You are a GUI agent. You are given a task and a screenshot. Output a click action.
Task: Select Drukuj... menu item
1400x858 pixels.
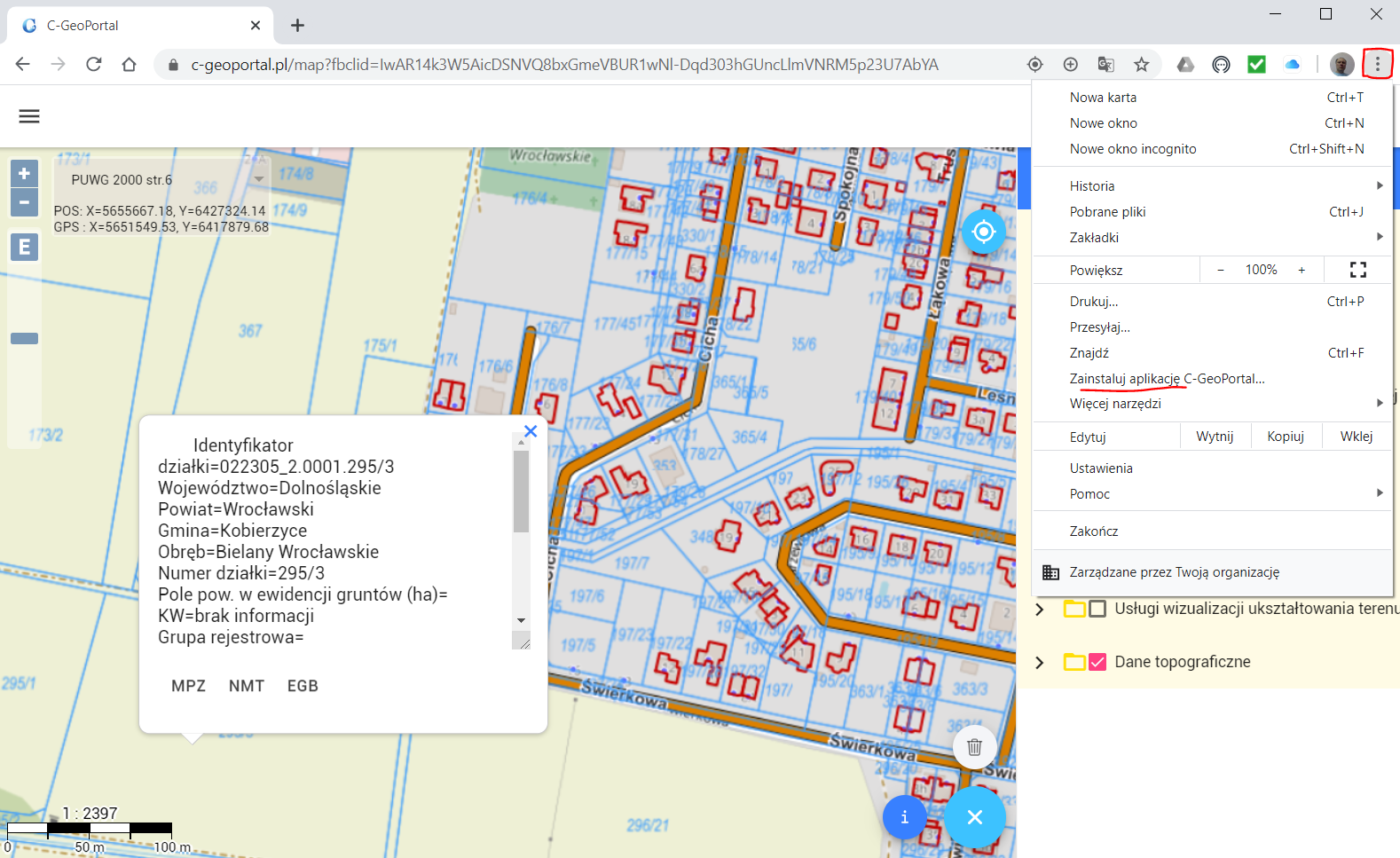tap(1213, 302)
